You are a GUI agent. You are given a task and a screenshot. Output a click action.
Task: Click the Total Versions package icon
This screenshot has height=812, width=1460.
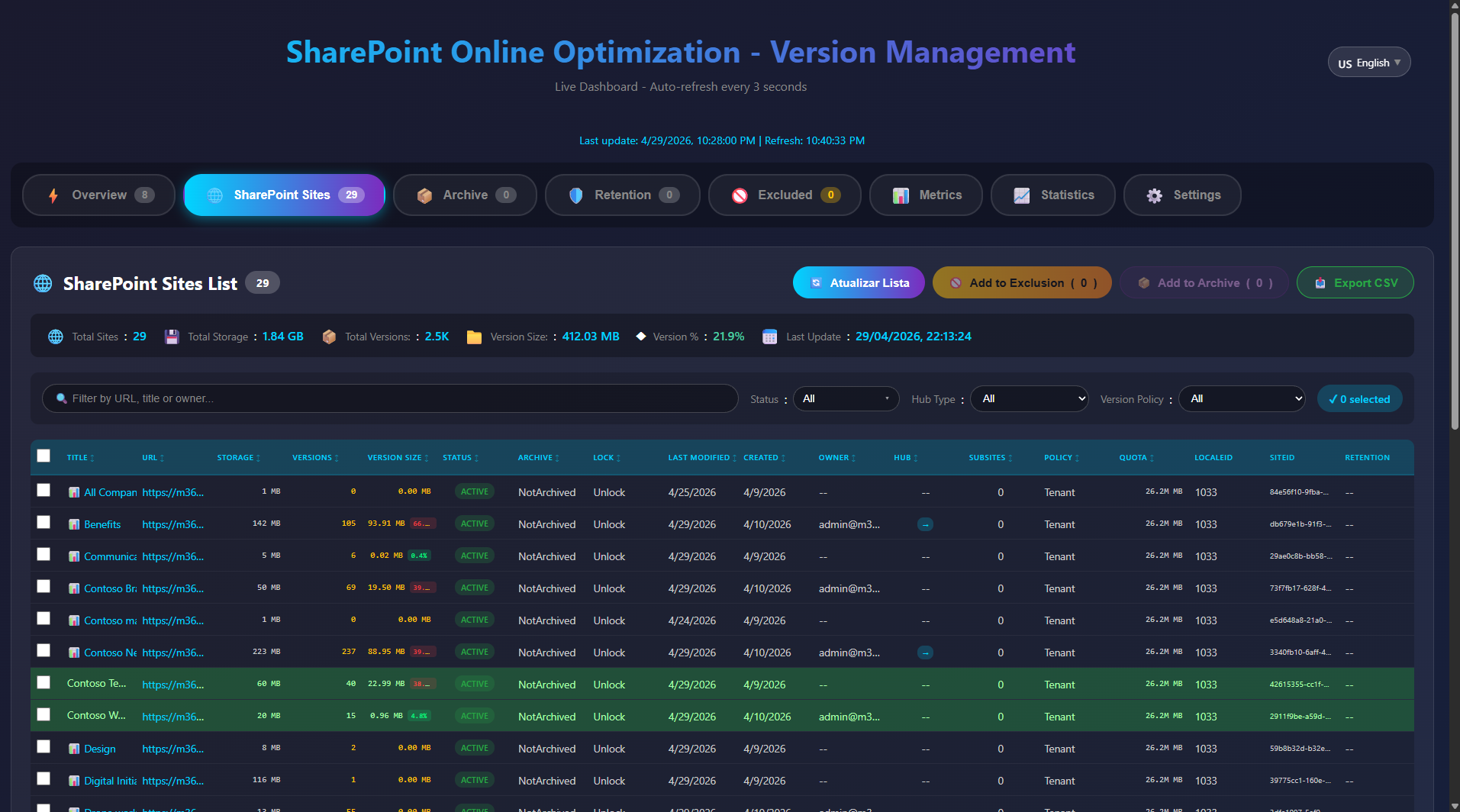(x=329, y=337)
